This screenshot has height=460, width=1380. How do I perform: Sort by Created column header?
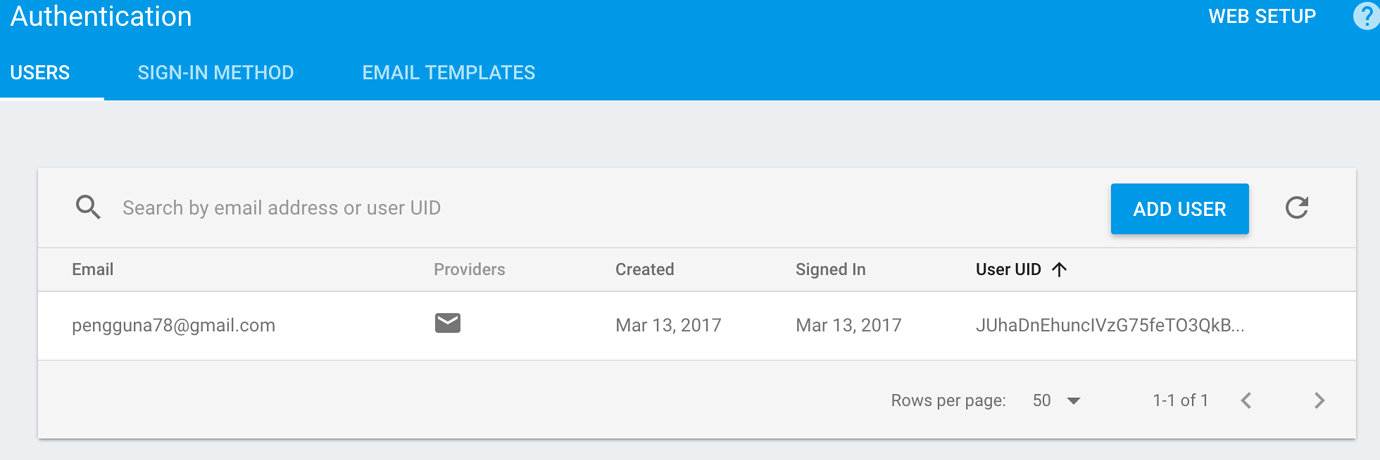pos(645,269)
